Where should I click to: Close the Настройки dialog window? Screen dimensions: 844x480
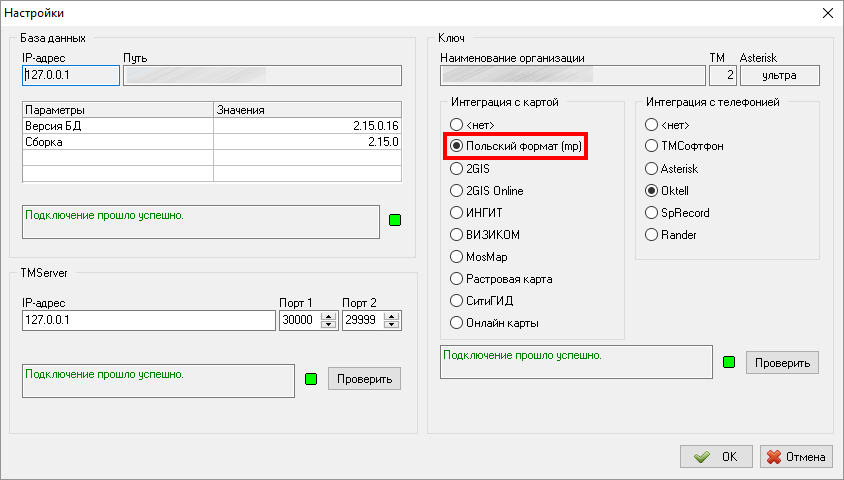click(826, 13)
